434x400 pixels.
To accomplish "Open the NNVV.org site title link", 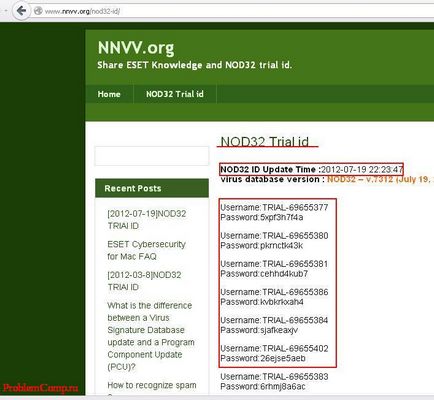I will click(x=136, y=48).
